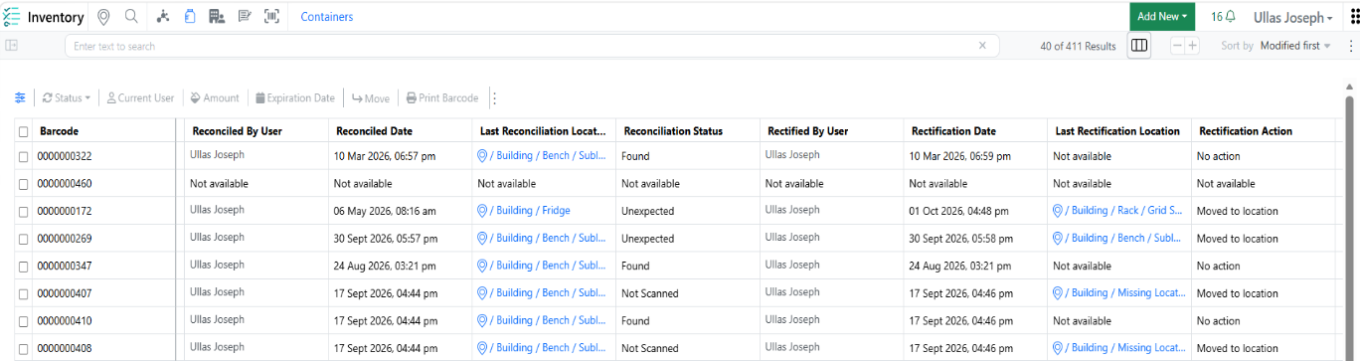Viewport: 1360px width, 361px height.
Task: Check the box for barcode 0000000322
Action: coord(23,157)
